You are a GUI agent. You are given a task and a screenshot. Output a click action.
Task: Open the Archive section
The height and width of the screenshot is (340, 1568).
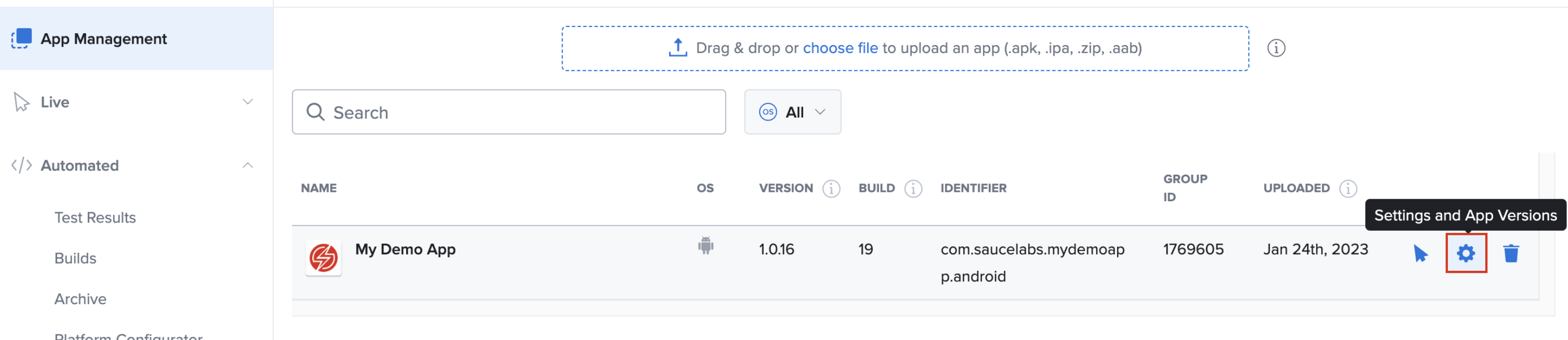[x=79, y=298]
